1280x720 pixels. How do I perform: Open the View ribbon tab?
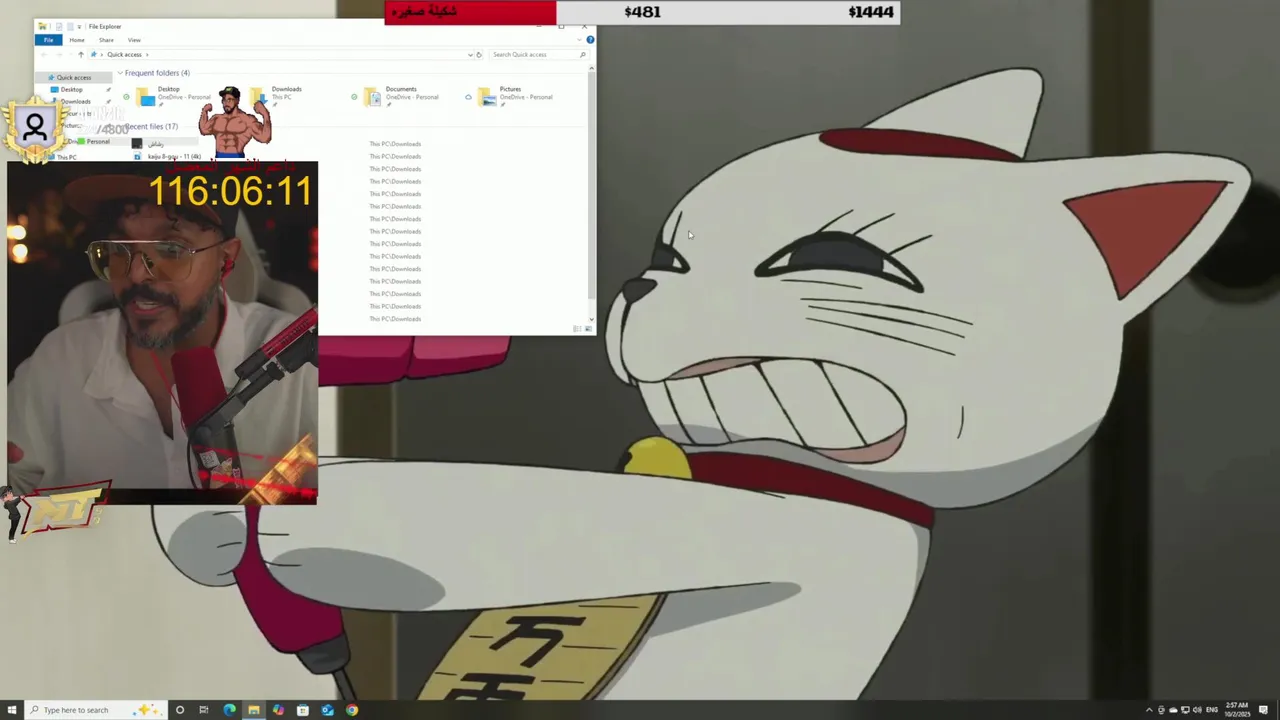[134, 40]
